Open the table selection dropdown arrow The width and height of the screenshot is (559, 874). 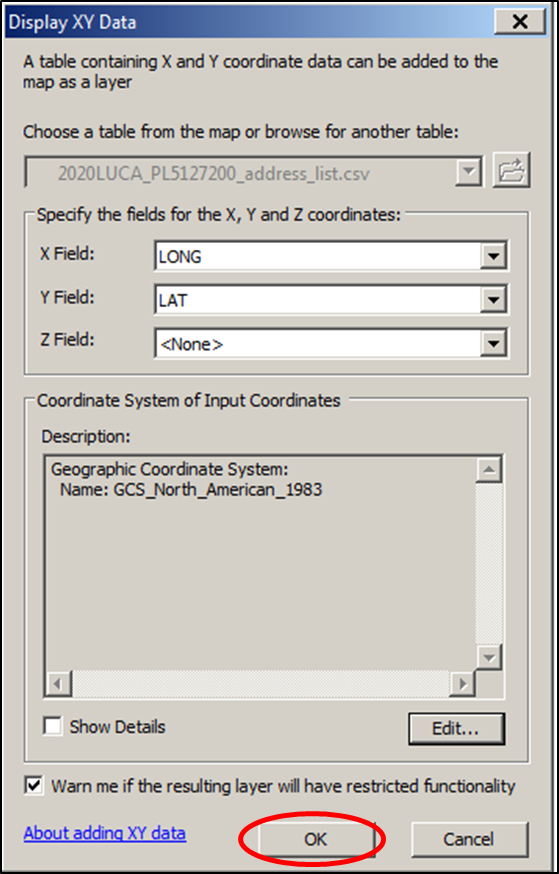coord(469,175)
